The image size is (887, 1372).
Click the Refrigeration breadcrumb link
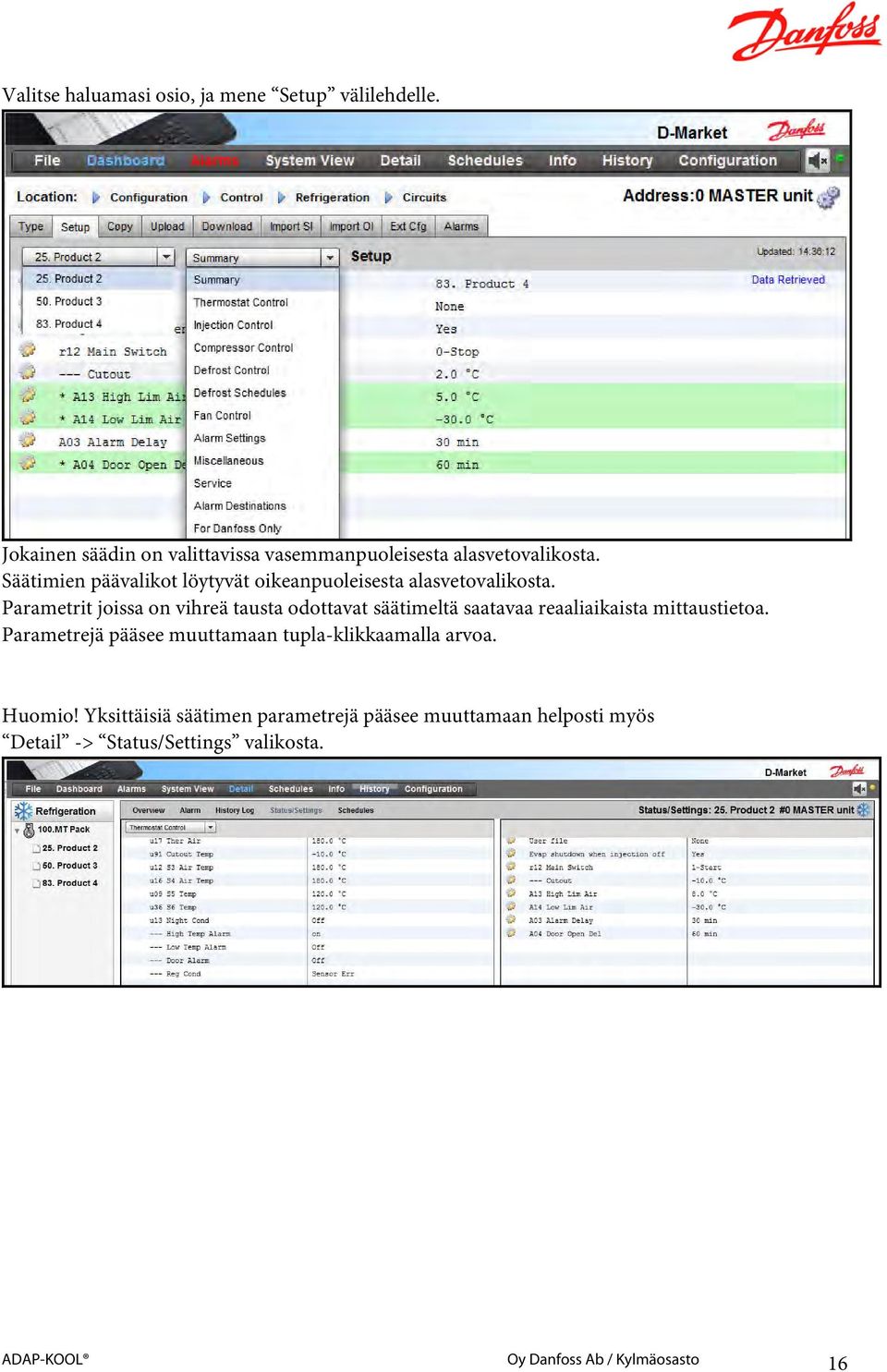(333, 198)
